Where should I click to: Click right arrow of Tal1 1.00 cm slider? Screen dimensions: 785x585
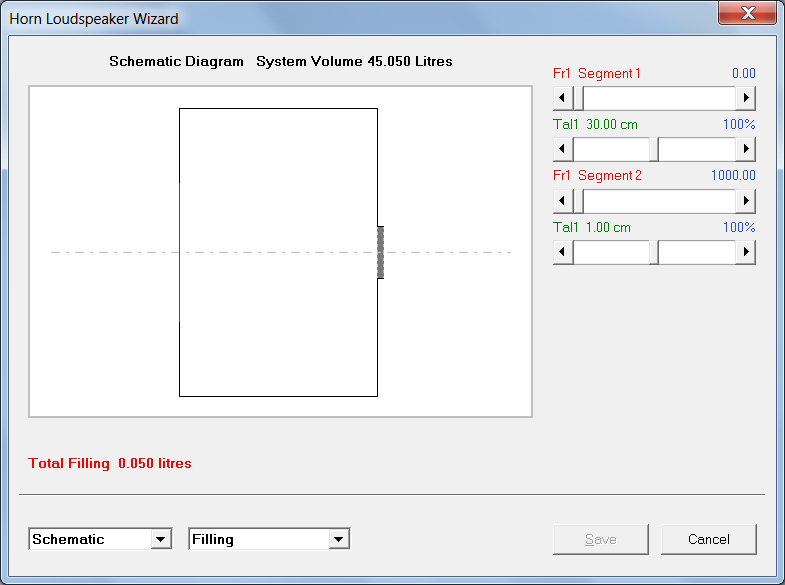(745, 252)
